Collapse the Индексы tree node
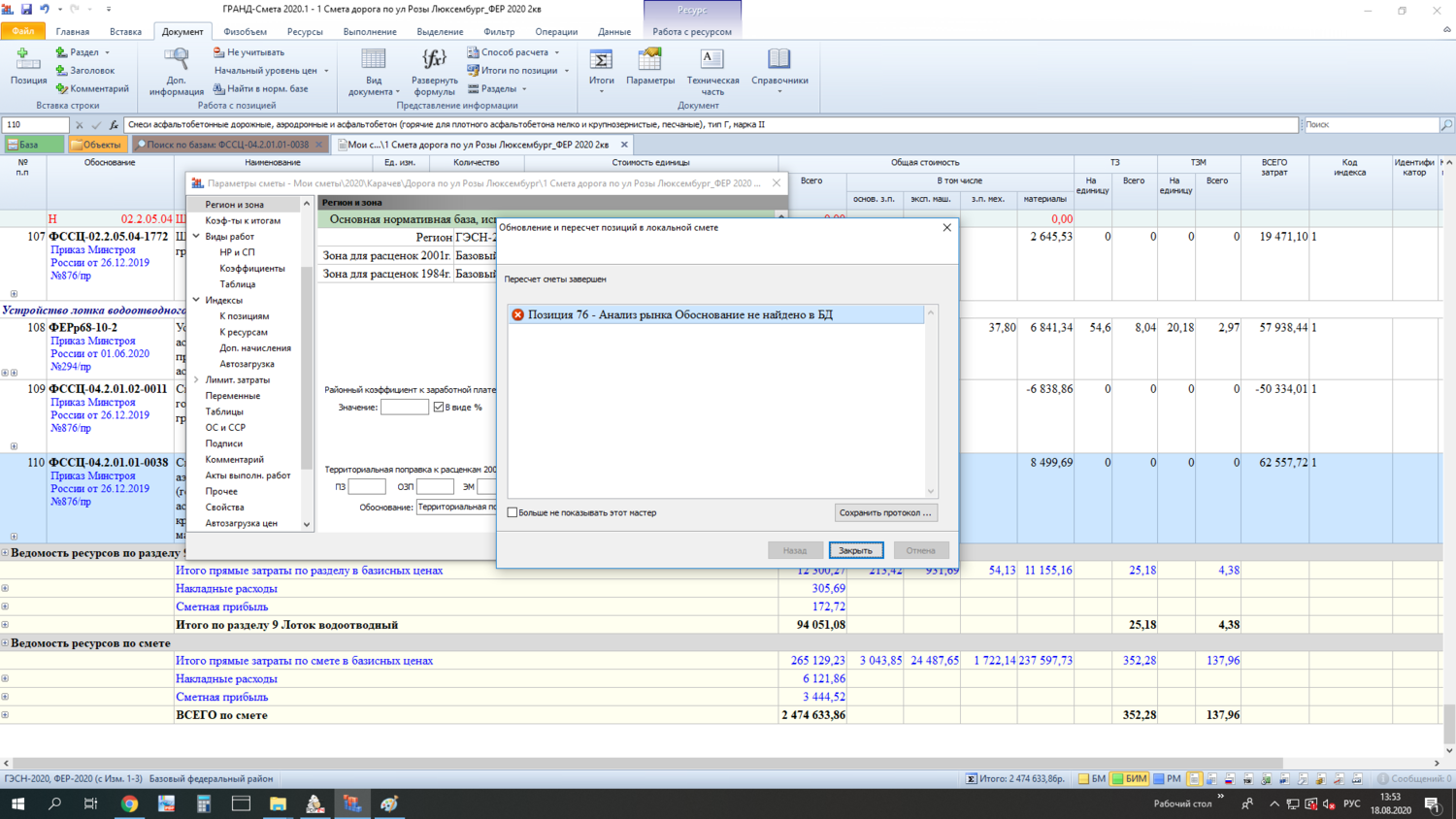1456x819 pixels. 197,300
